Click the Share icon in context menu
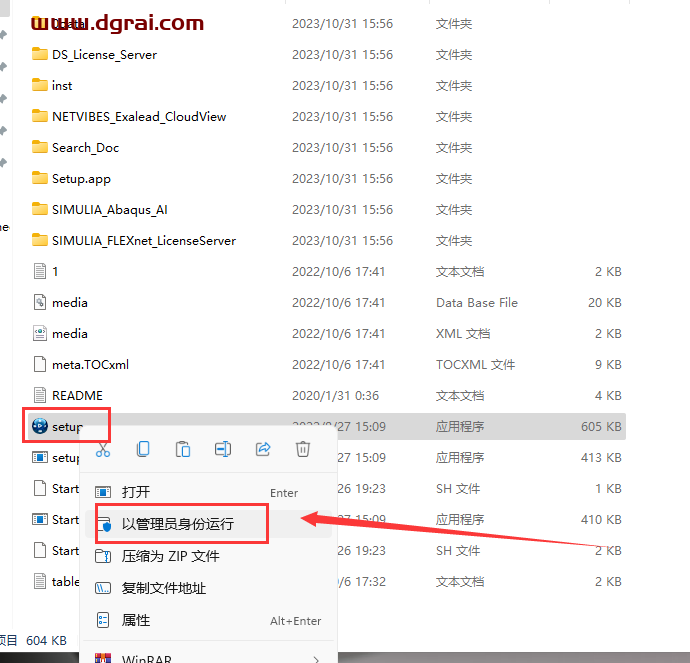This screenshot has width=690, height=663. coord(263,450)
